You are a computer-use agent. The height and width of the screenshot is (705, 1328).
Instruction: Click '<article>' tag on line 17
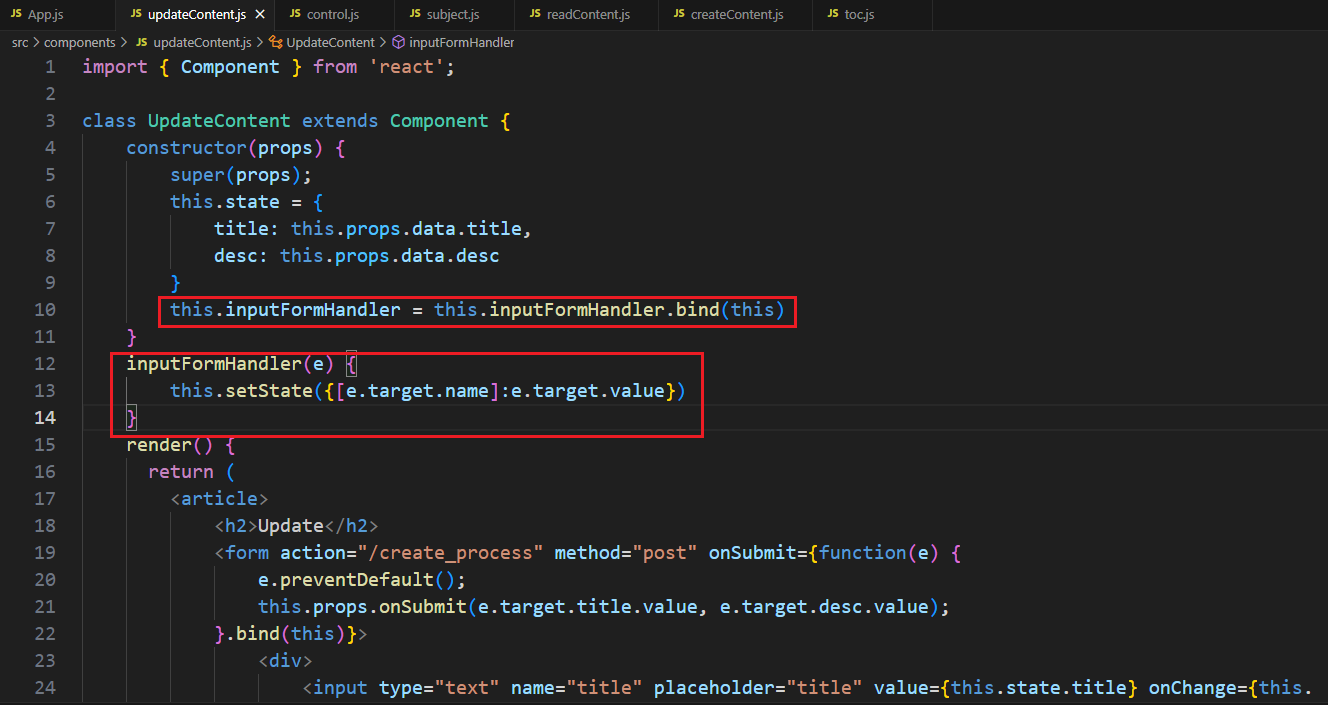pyautogui.click(x=219, y=499)
